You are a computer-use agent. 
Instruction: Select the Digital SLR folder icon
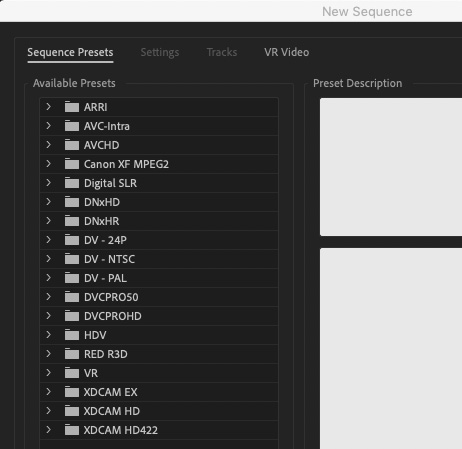point(72,183)
